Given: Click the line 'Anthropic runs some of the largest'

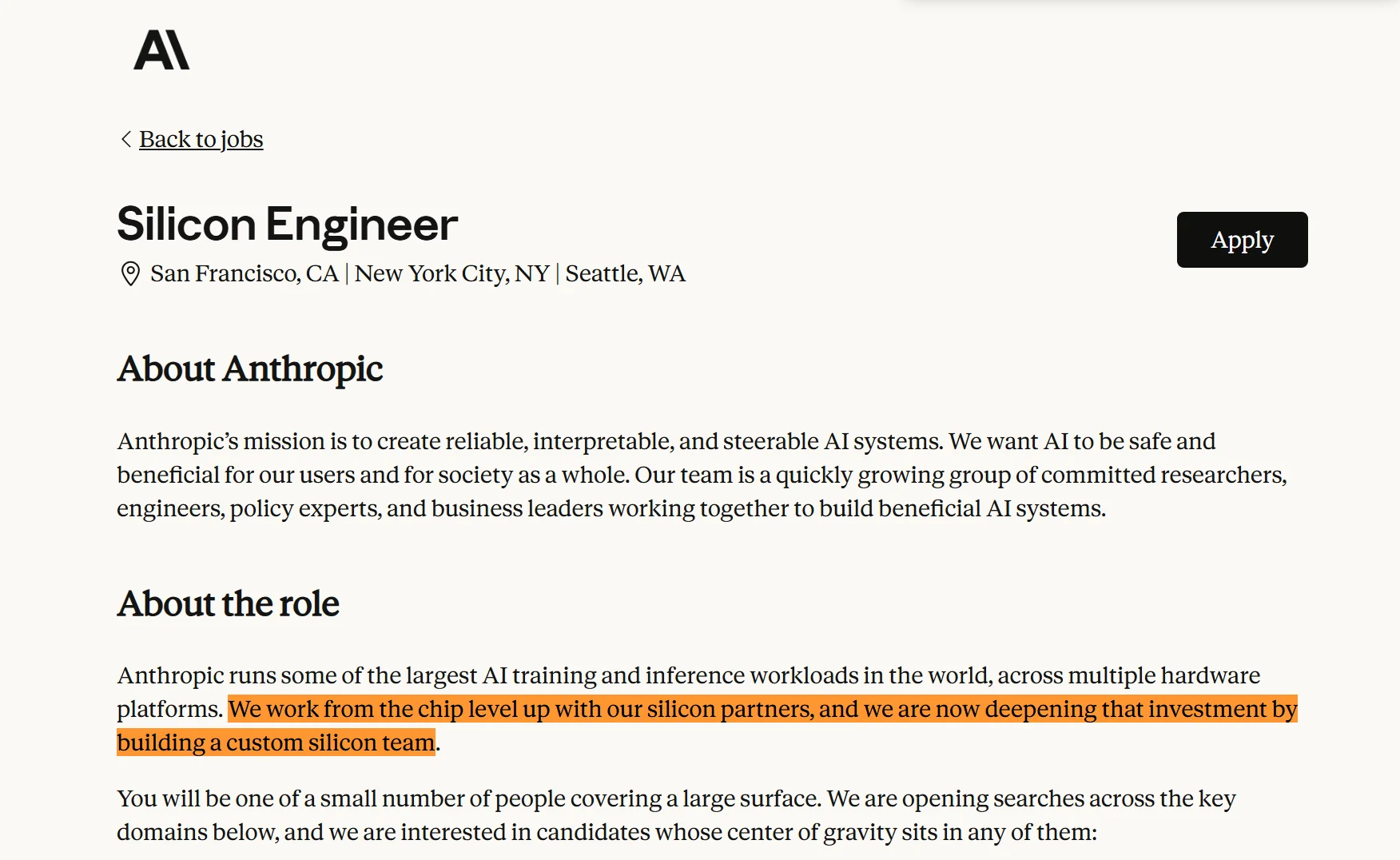Looking at the screenshot, I should point(689,675).
